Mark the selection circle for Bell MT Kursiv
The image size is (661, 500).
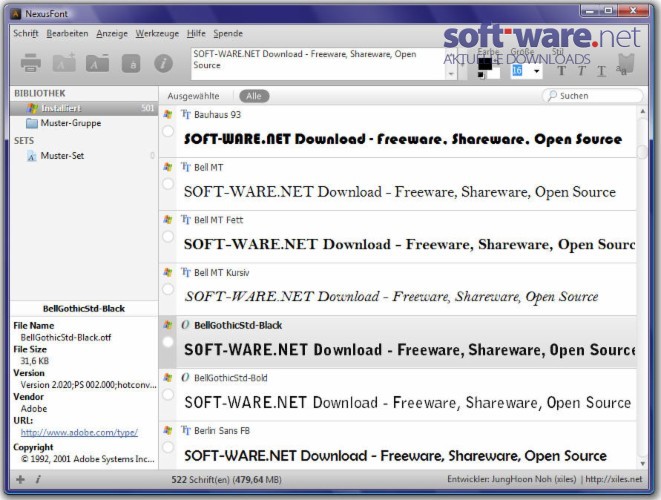tap(168, 289)
